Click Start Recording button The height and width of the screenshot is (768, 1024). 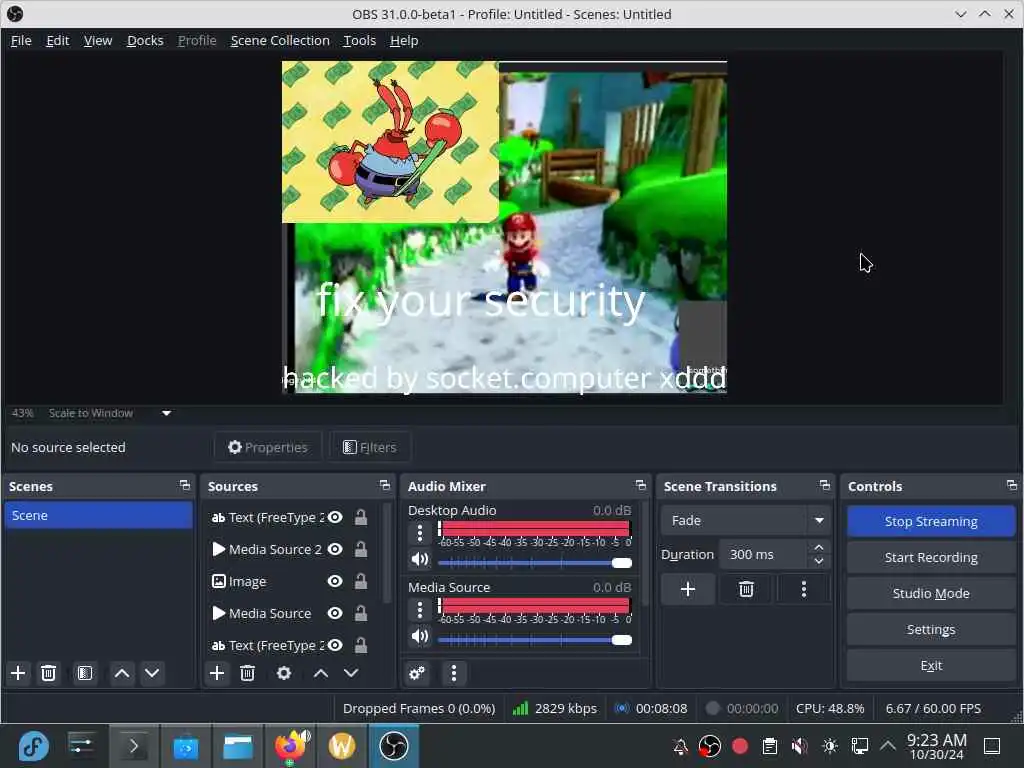click(x=931, y=557)
